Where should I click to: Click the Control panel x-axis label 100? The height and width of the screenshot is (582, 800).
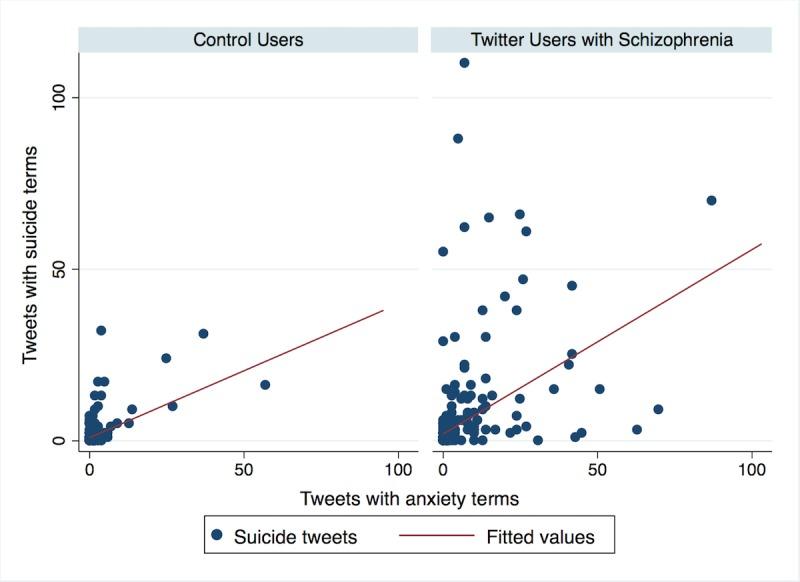tap(398, 469)
